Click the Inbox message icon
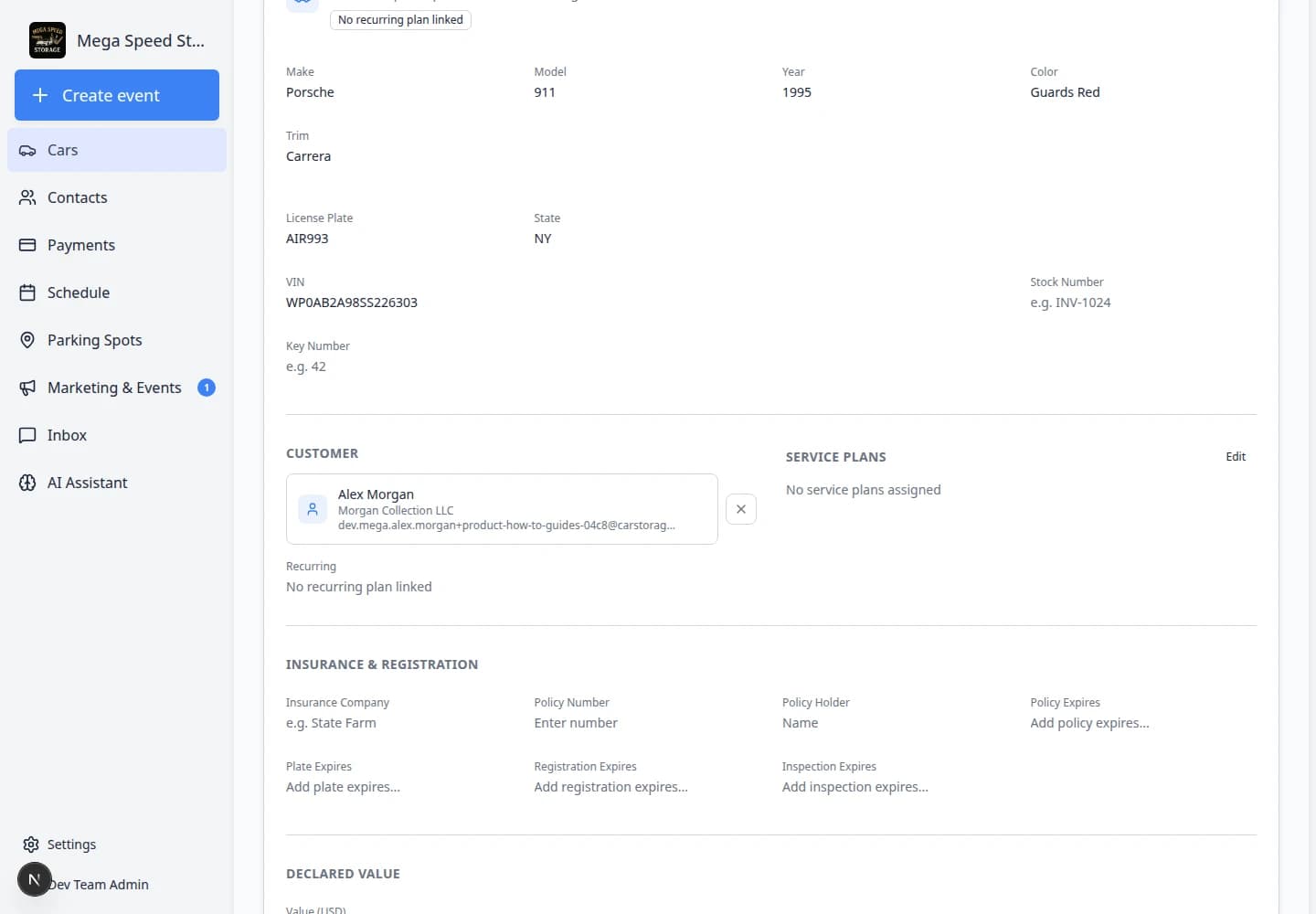 [x=27, y=435]
